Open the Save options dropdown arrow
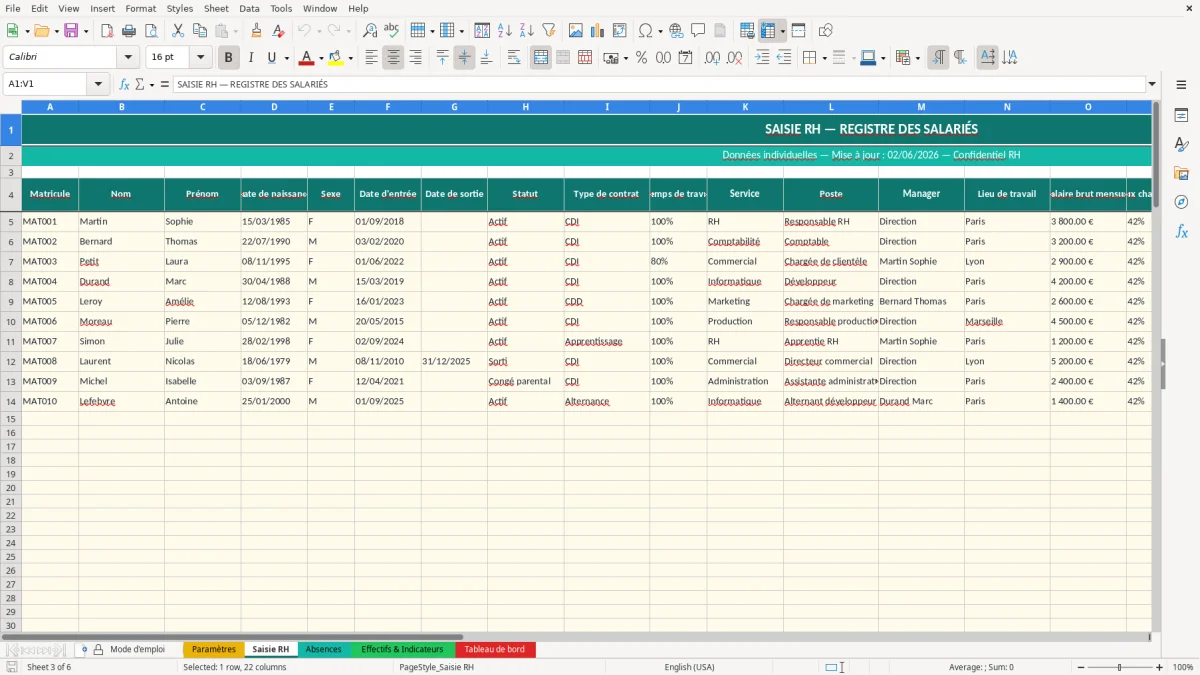This screenshot has width=1200, height=675. click(x=86, y=31)
